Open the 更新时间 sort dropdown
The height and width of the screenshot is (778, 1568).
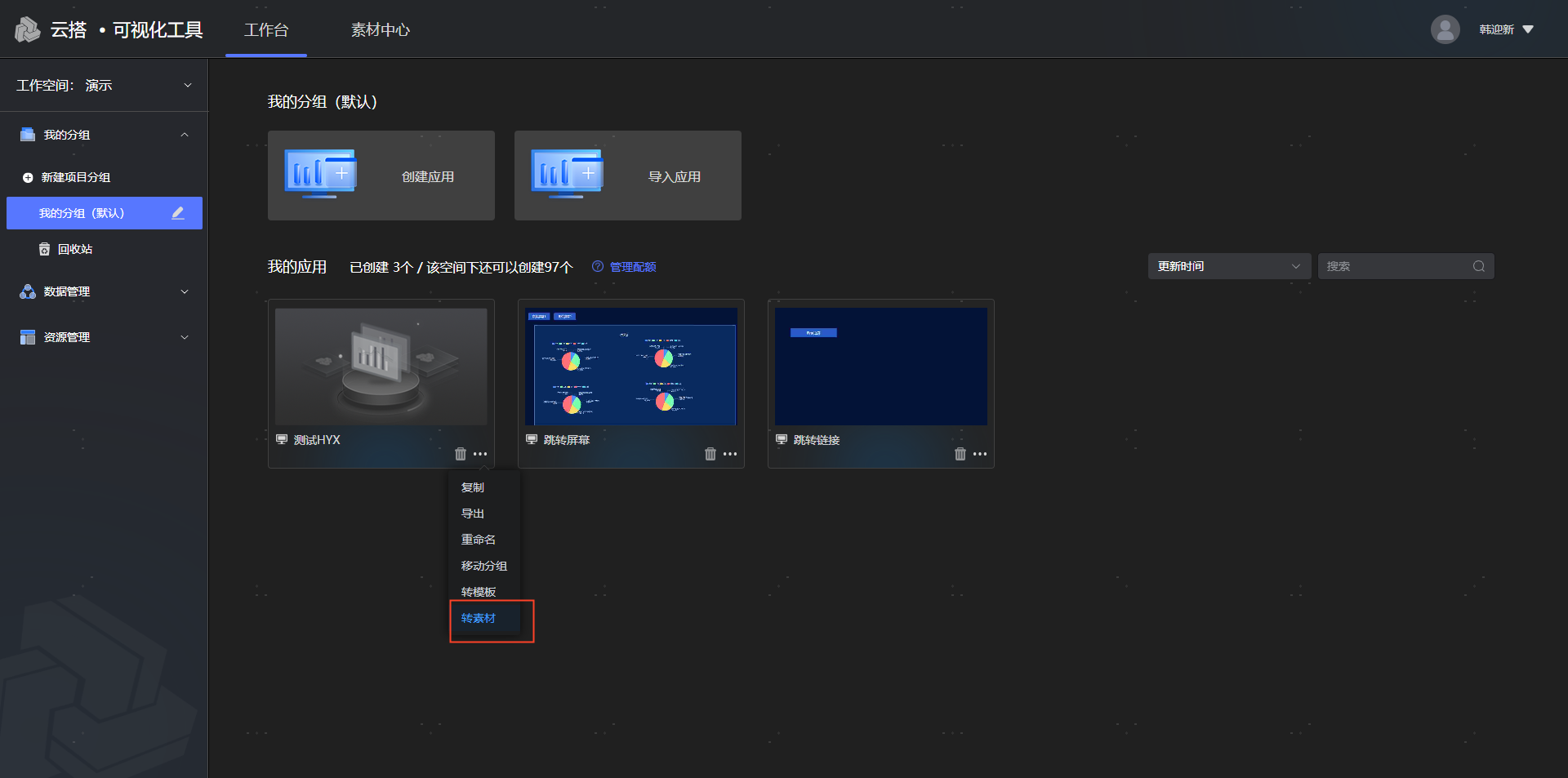[1228, 266]
